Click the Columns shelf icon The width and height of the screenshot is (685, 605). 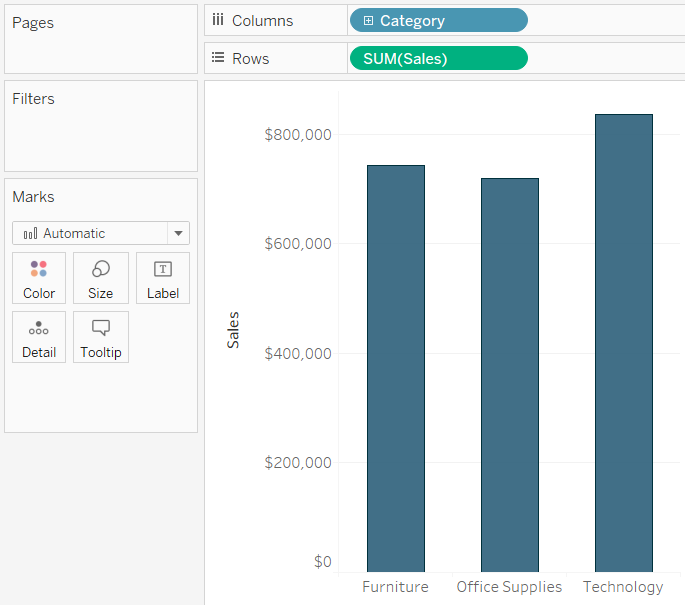coord(218,20)
